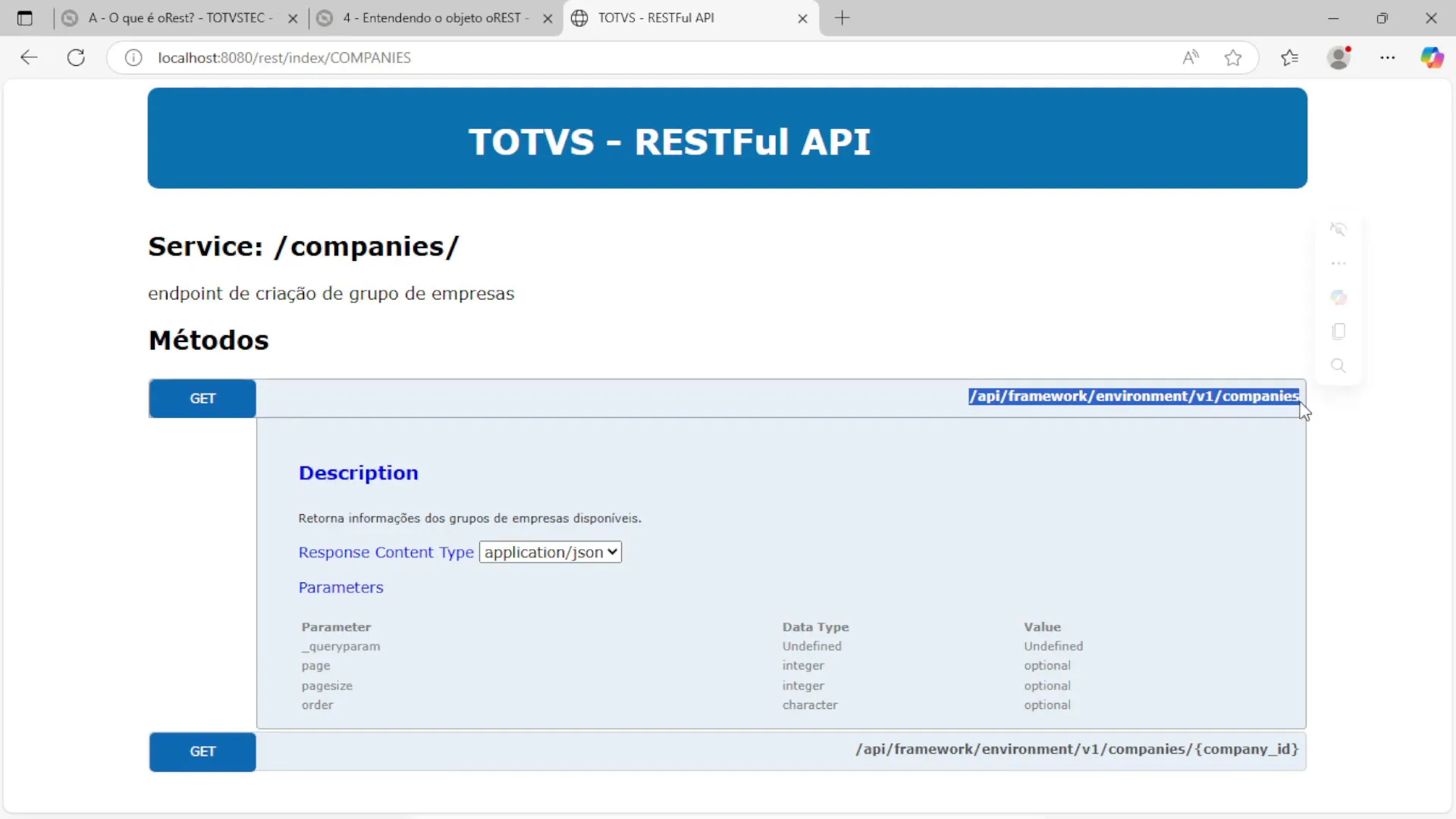This screenshot has width=1456, height=819.
Task: Hide the floating mini-menu with the eye icon
Action: [x=1338, y=228]
